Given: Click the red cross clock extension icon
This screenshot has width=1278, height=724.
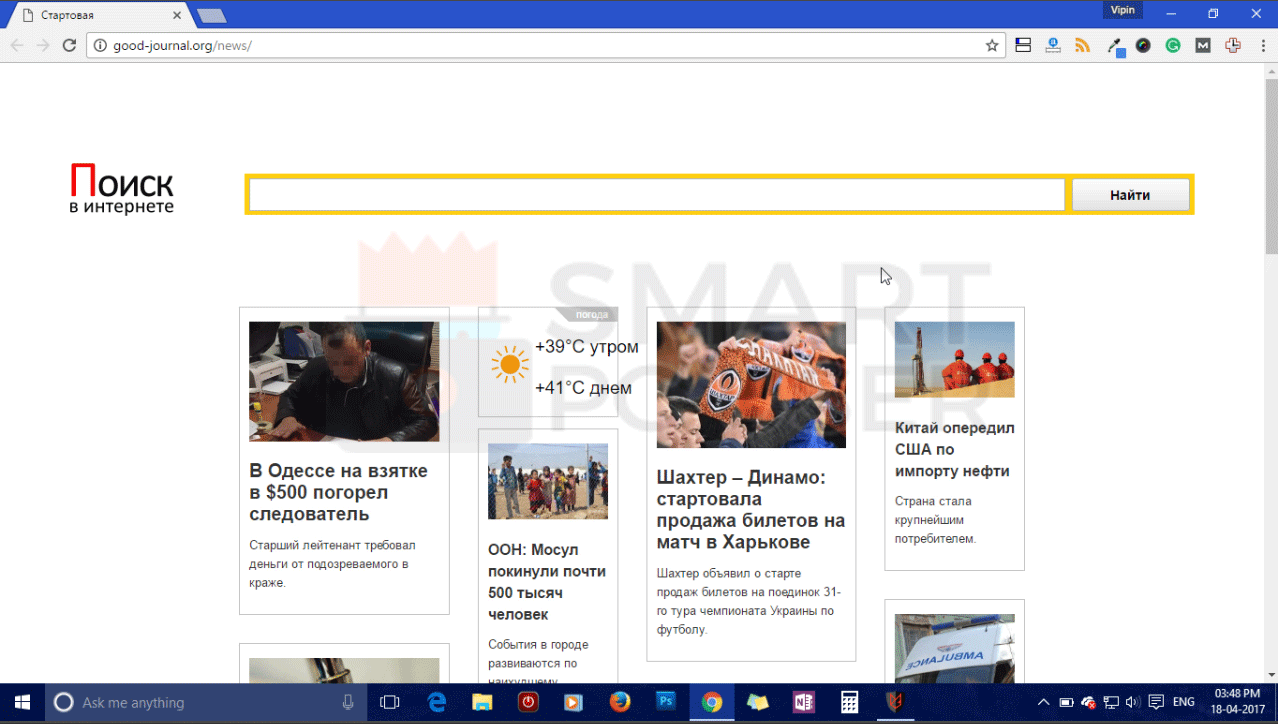Looking at the screenshot, I should pyautogui.click(x=1232, y=45).
